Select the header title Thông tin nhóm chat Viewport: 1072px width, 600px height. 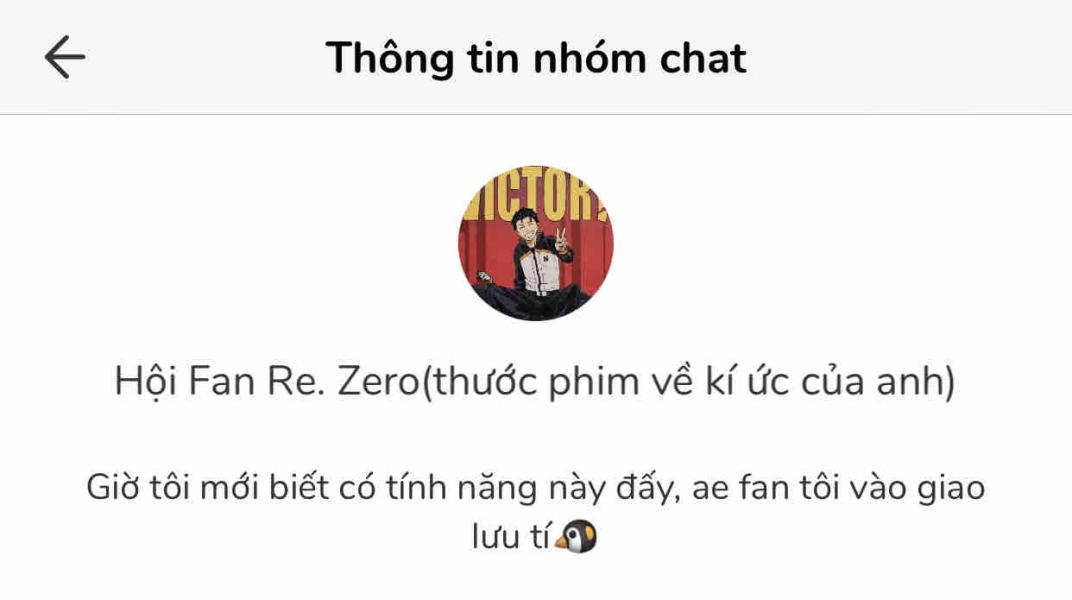(x=535, y=57)
